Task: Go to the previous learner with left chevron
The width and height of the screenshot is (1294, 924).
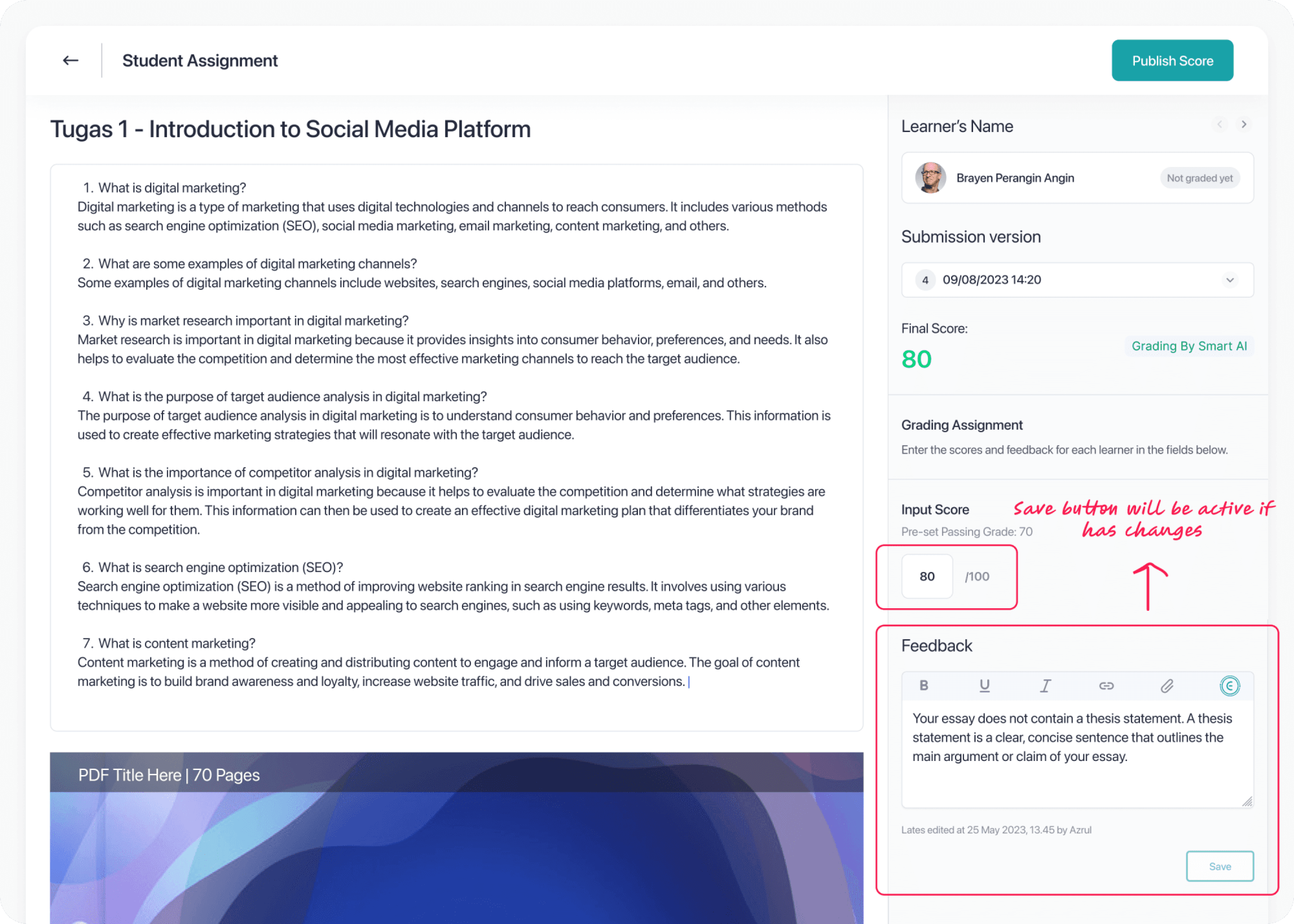Action: tap(1220, 124)
